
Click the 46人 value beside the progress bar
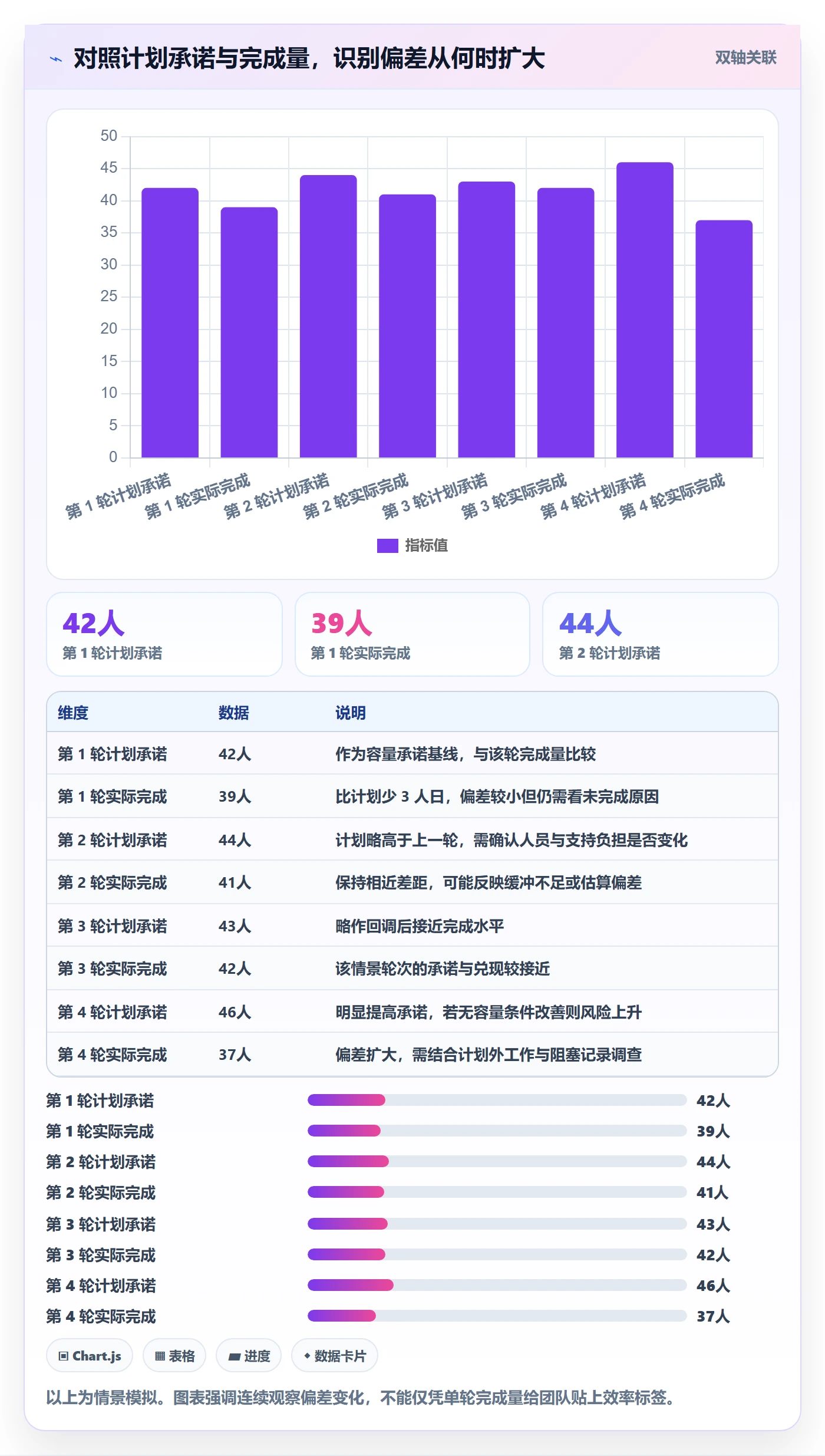713,1286
